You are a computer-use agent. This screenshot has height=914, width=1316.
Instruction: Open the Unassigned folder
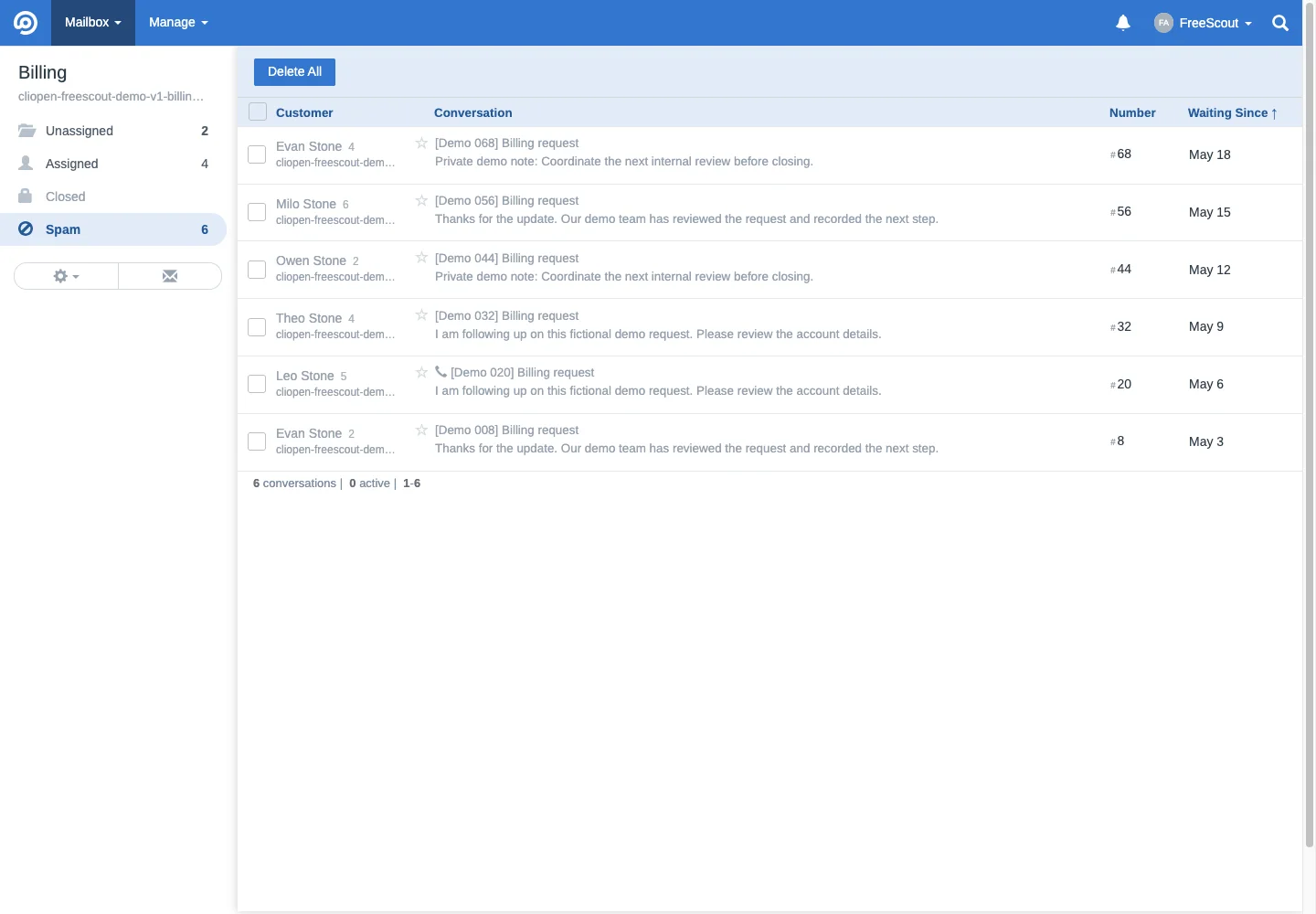113,131
